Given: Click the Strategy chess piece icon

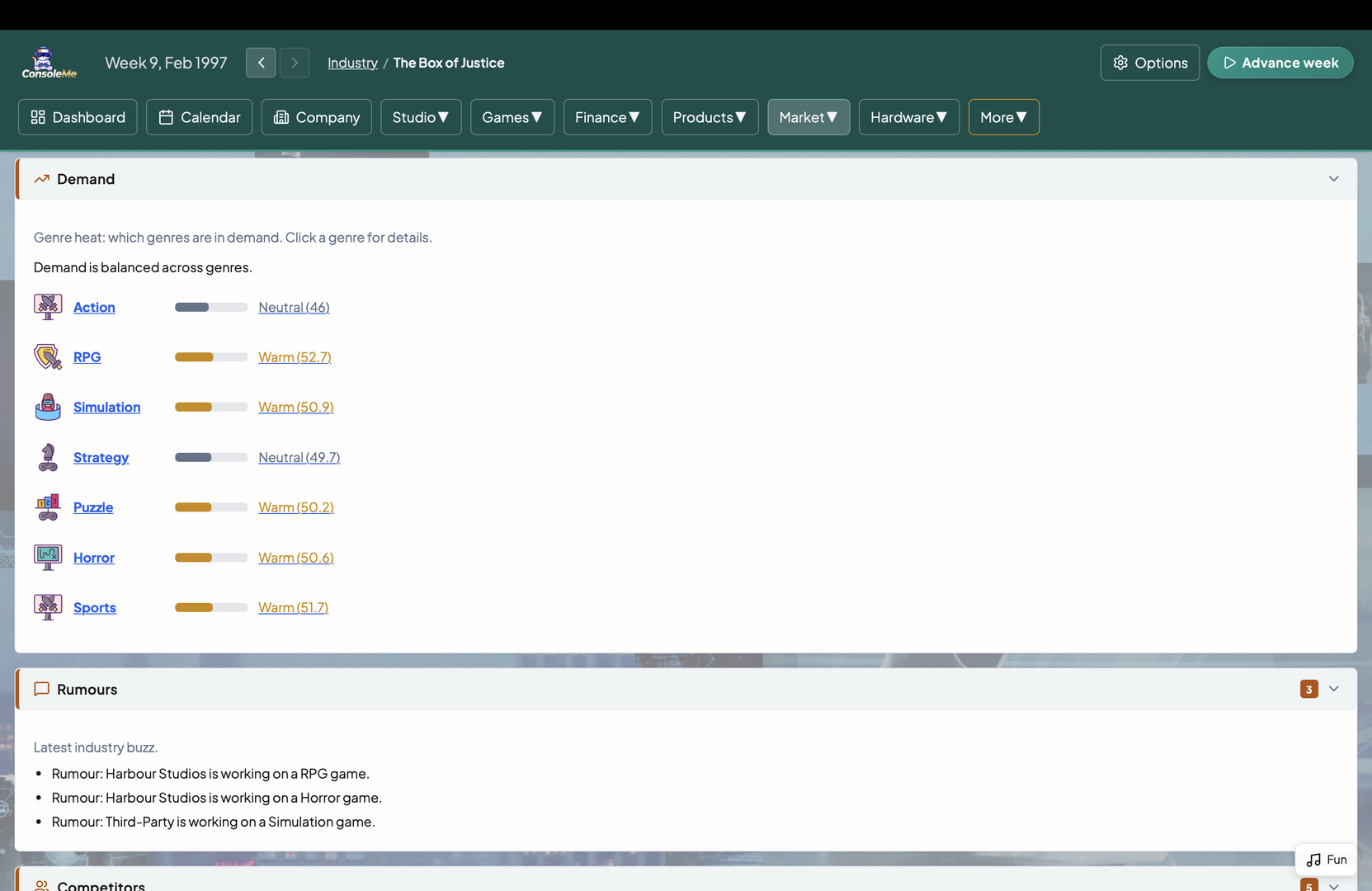Looking at the screenshot, I should tap(47, 457).
